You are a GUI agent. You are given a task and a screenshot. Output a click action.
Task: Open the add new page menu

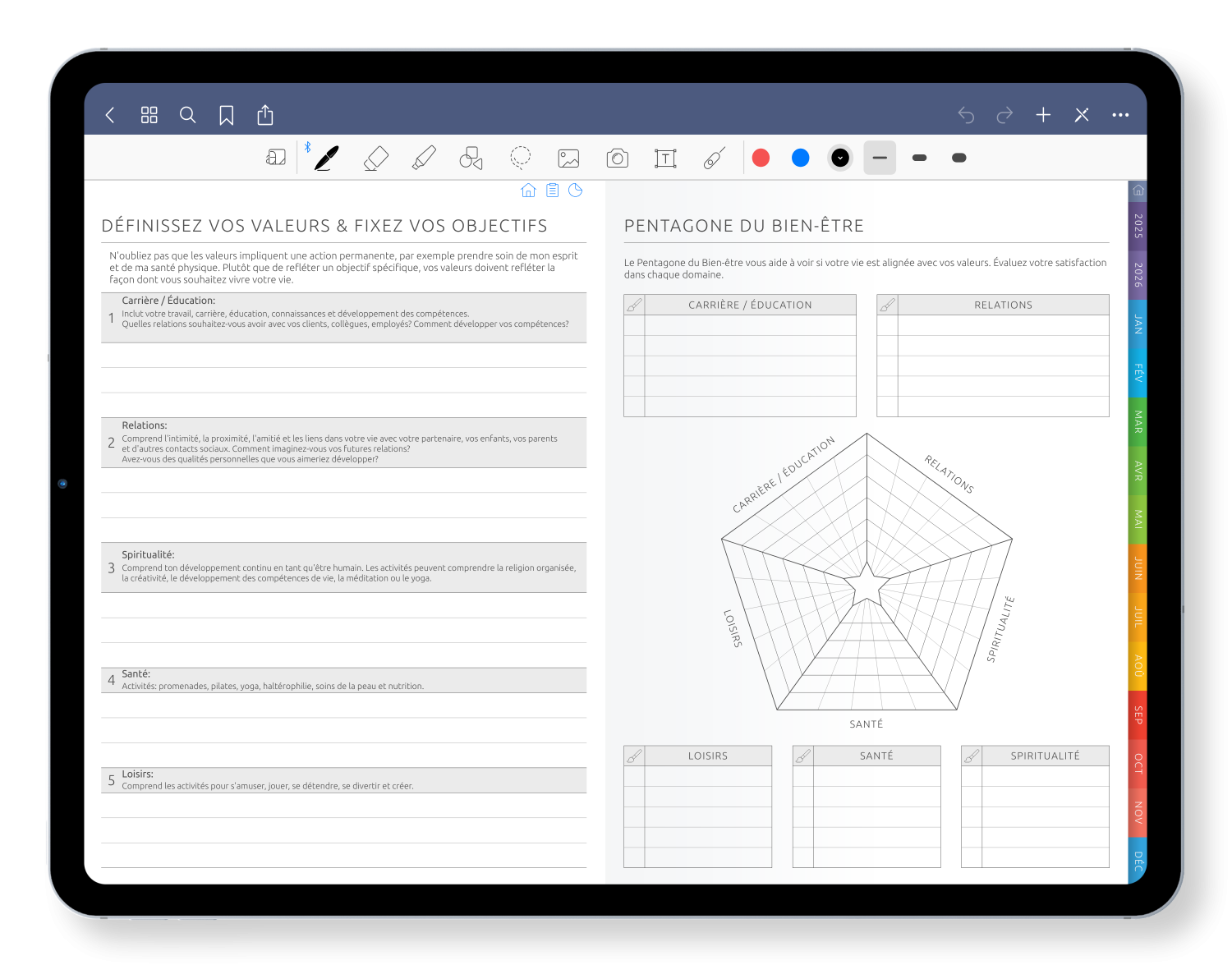1043,115
